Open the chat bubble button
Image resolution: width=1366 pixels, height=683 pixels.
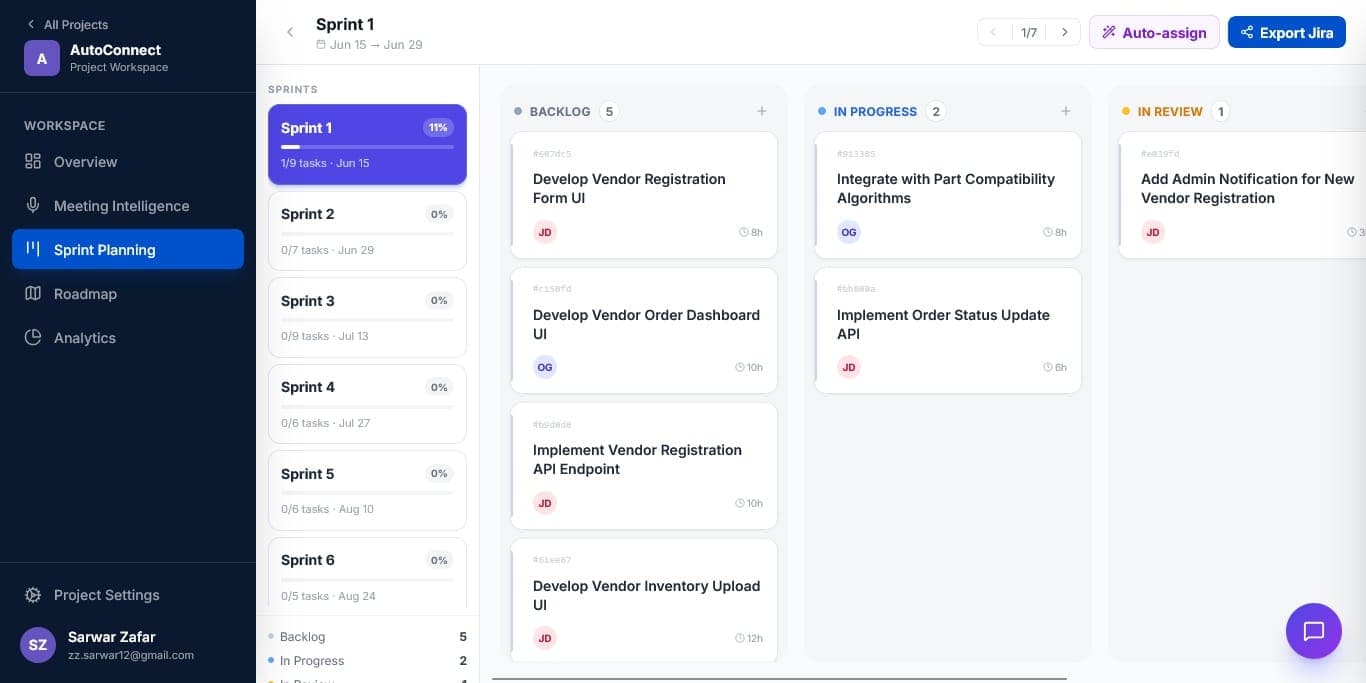point(1314,631)
